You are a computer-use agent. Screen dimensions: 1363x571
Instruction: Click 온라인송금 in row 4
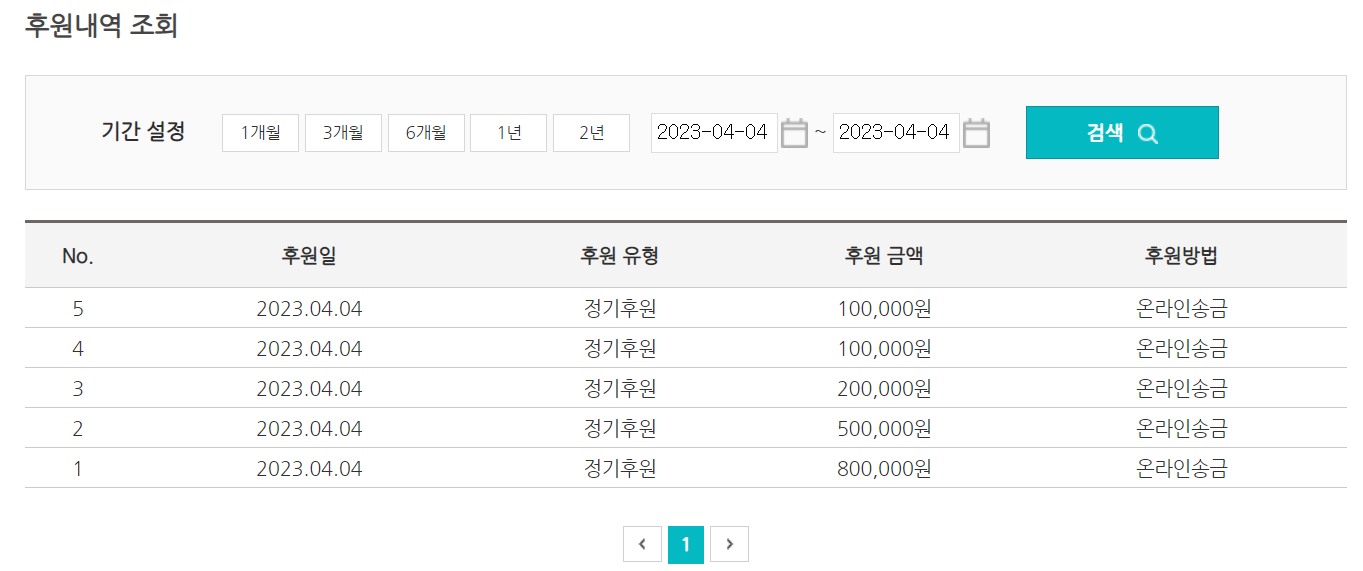click(x=1182, y=348)
